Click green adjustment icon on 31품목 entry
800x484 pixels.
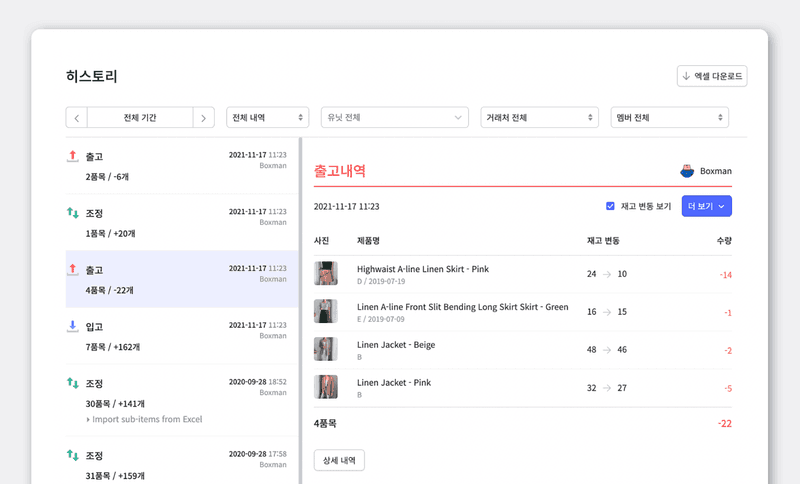73,456
